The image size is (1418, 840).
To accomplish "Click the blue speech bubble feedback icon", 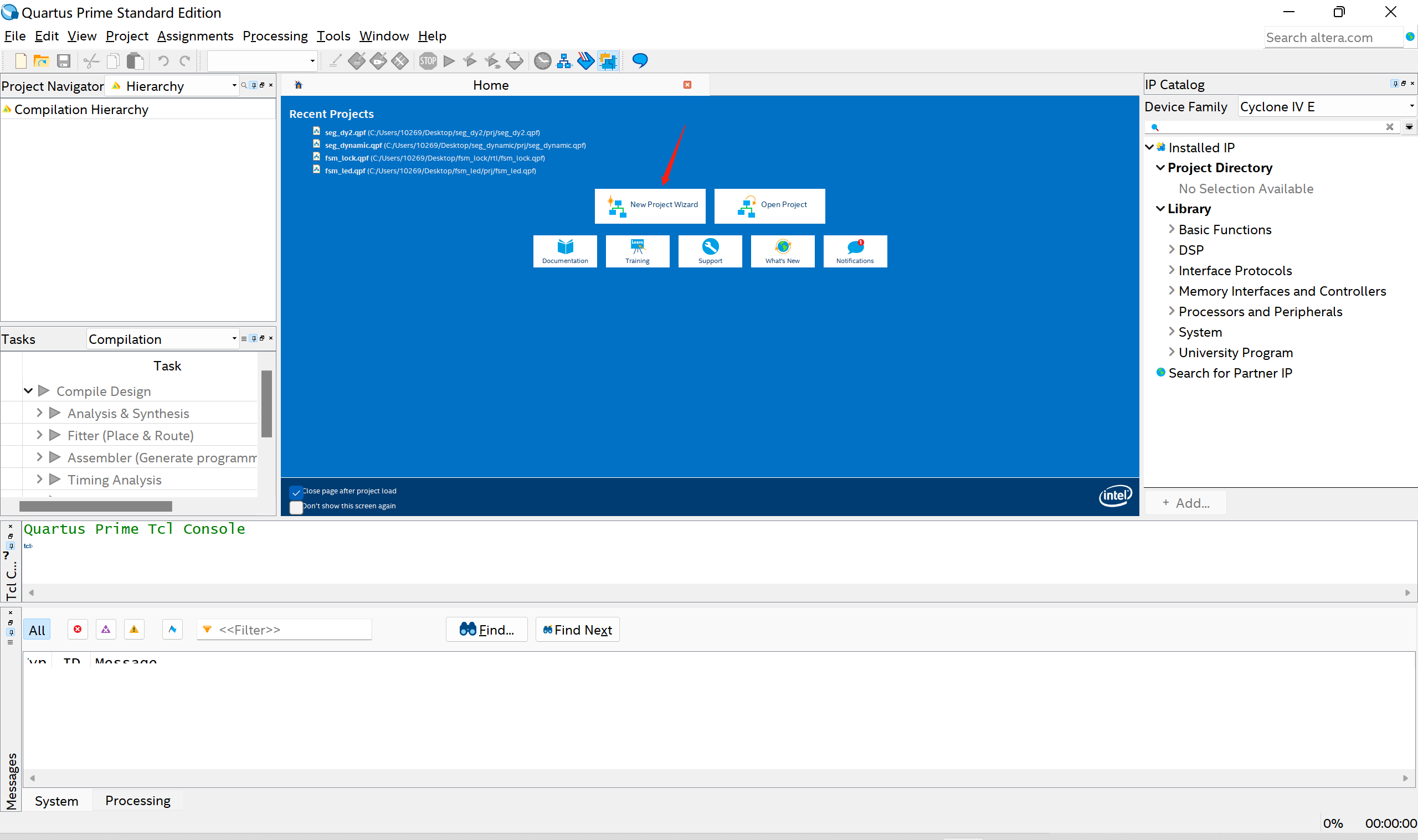I will [x=640, y=60].
